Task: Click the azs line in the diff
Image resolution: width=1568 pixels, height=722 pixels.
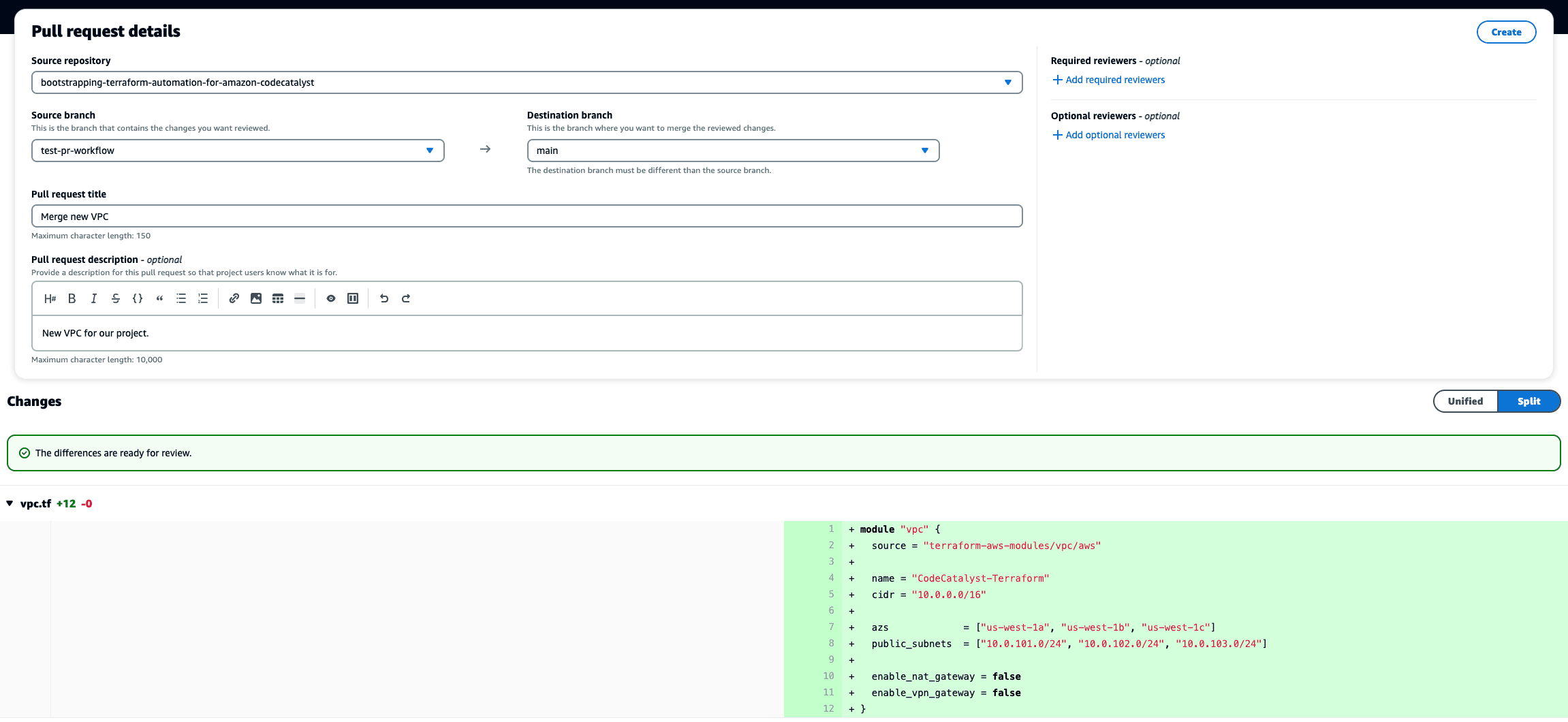Action: (x=1044, y=627)
